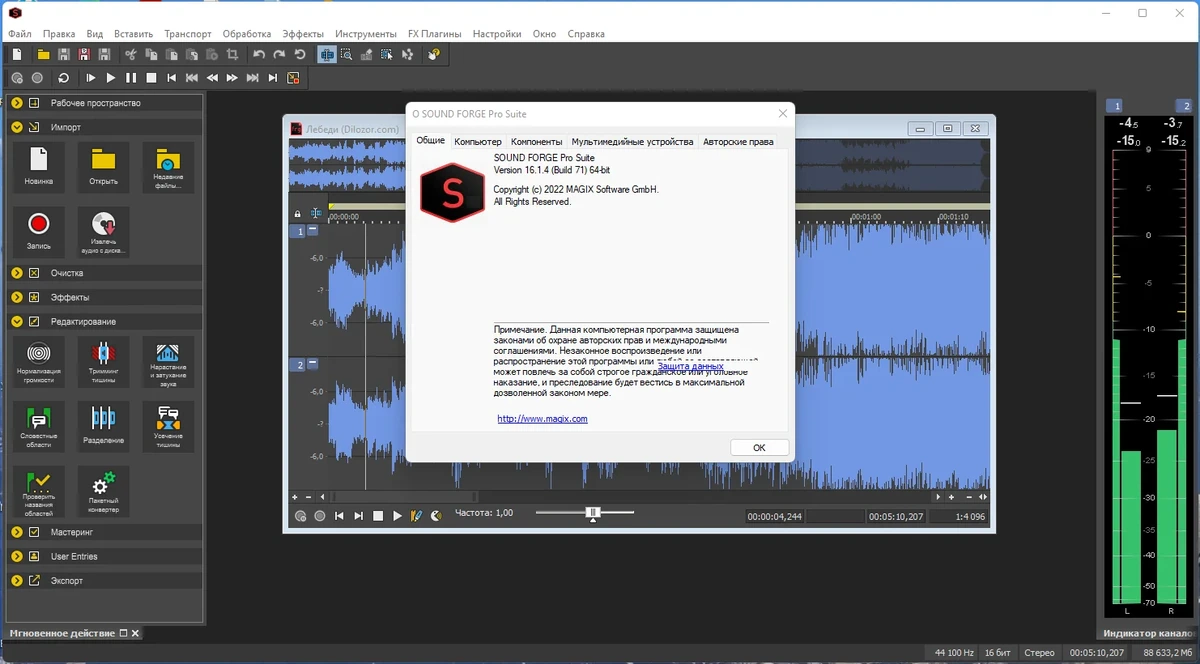The width and height of the screenshot is (1200, 664).
Task: Open the Транспорт menu
Action: point(188,33)
